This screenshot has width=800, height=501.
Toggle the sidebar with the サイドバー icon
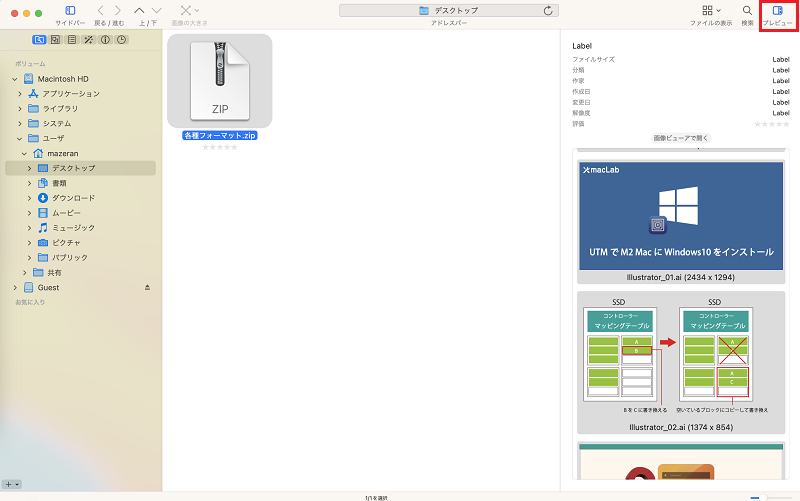tap(70, 11)
